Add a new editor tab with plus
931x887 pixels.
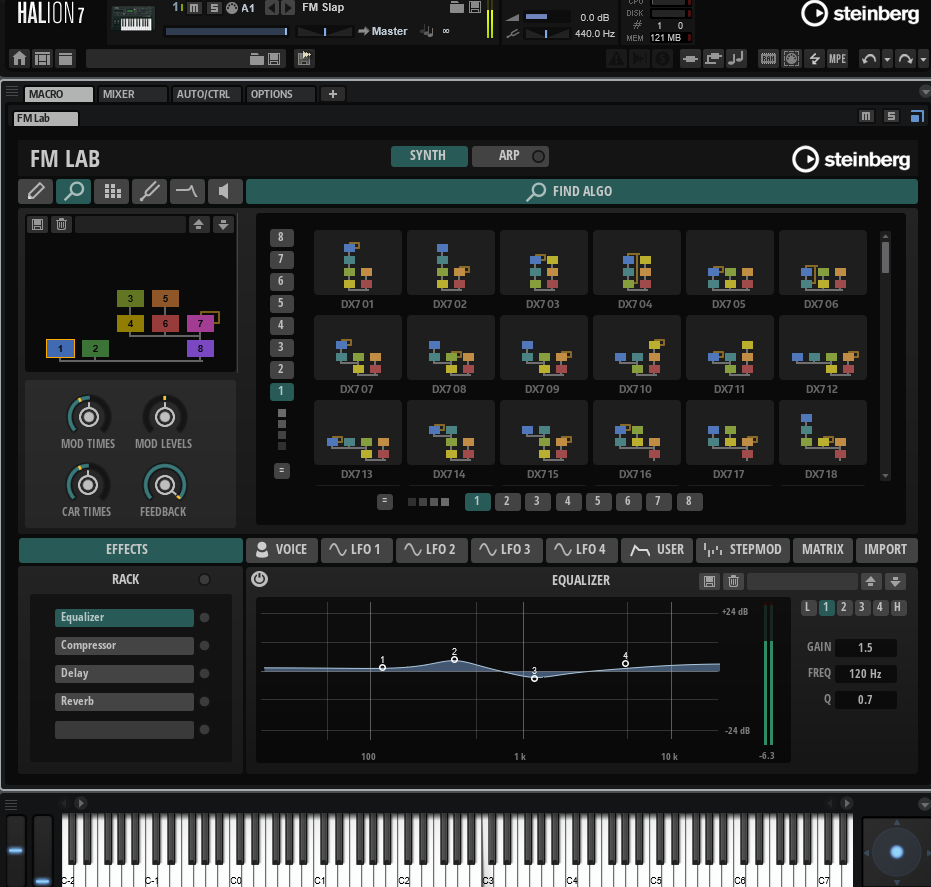tap(333, 94)
